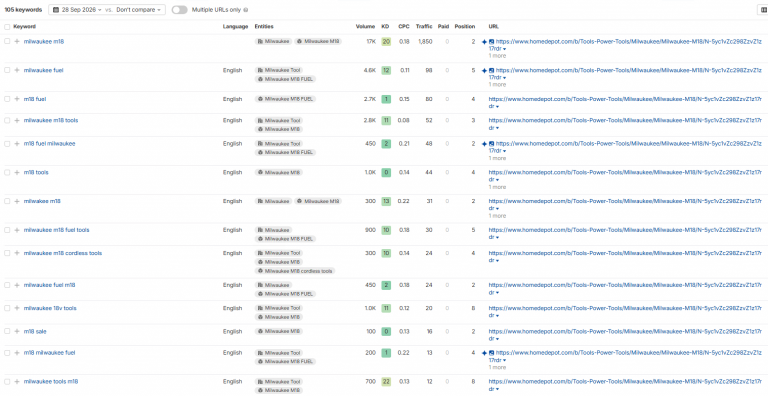Click the Language column header

[235, 26]
